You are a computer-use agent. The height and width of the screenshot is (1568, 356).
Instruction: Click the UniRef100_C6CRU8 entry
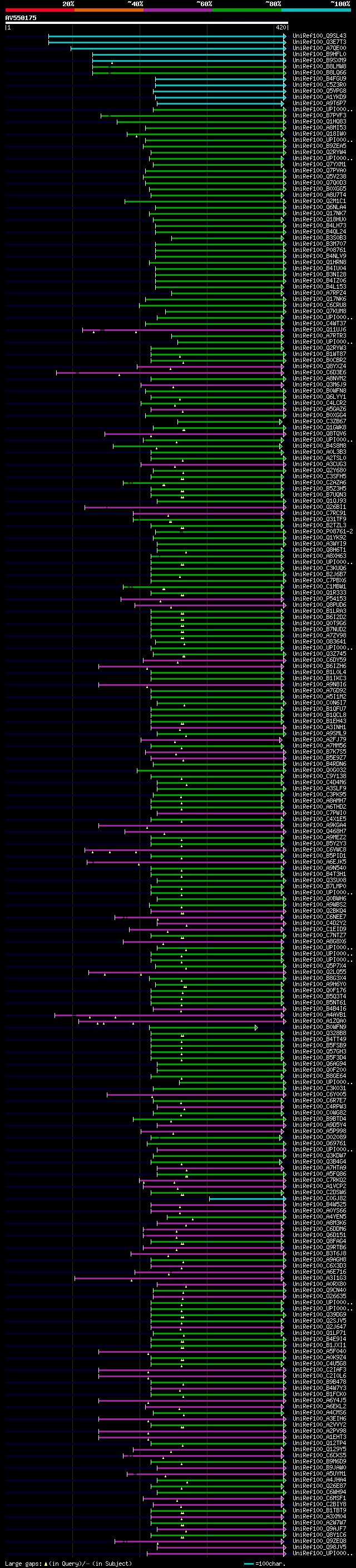click(319, 305)
